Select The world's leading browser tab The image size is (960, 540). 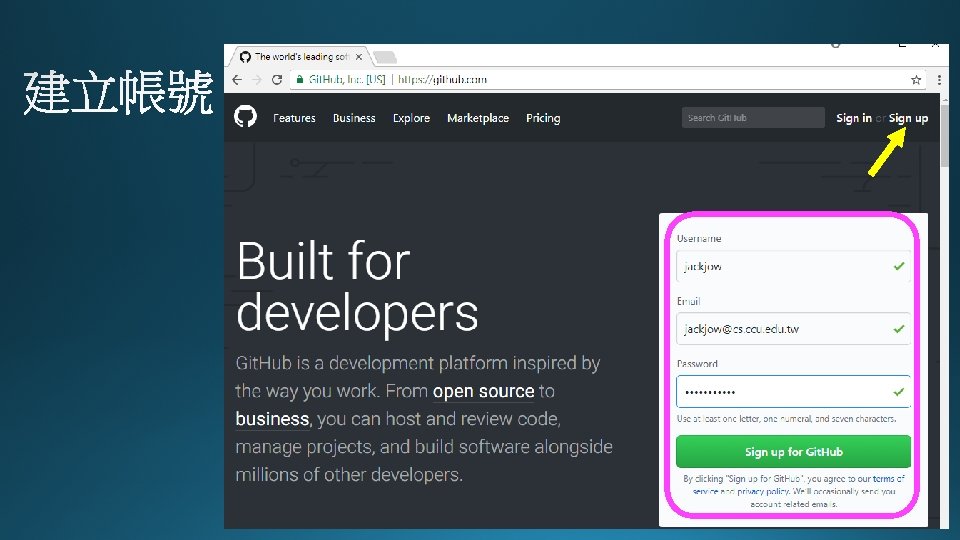click(x=299, y=56)
